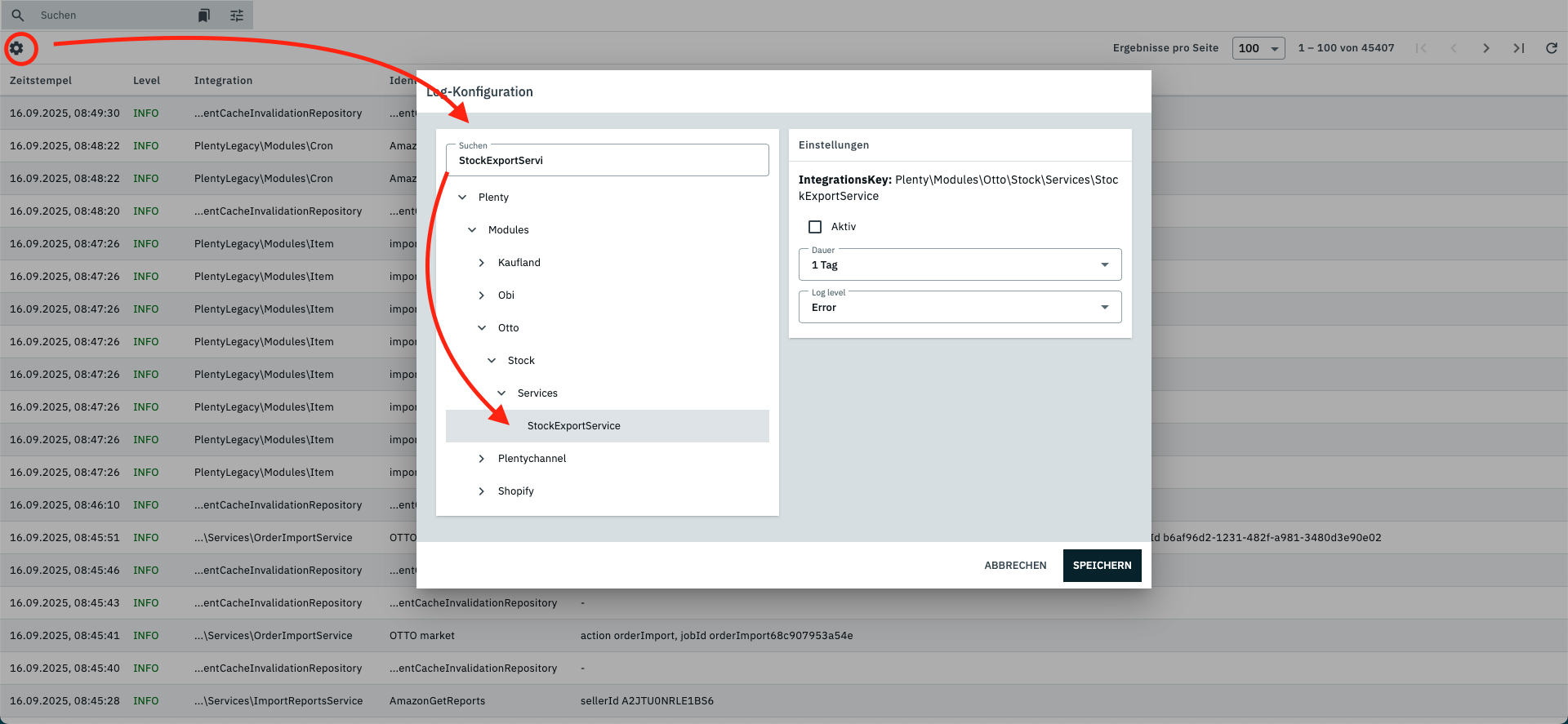Image resolution: width=1568 pixels, height=724 pixels.
Task: Click the search magnifier icon
Action: [18, 16]
